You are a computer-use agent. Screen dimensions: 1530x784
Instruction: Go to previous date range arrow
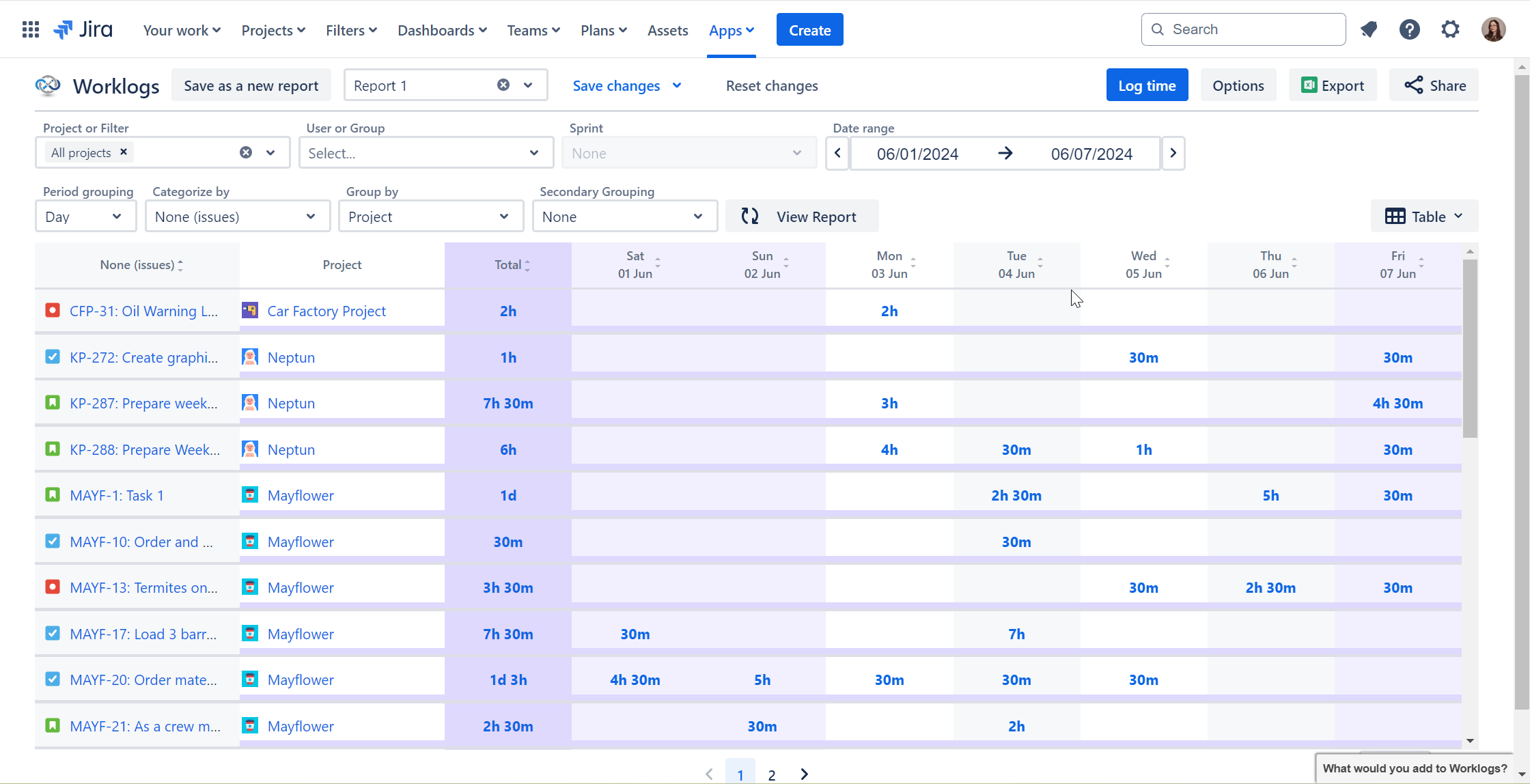tap(837, 153)
